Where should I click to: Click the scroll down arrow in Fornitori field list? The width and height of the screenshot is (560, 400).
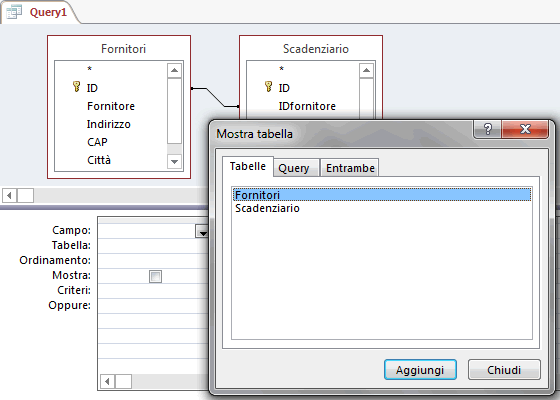pyautogui.click(x=174, y=161)
